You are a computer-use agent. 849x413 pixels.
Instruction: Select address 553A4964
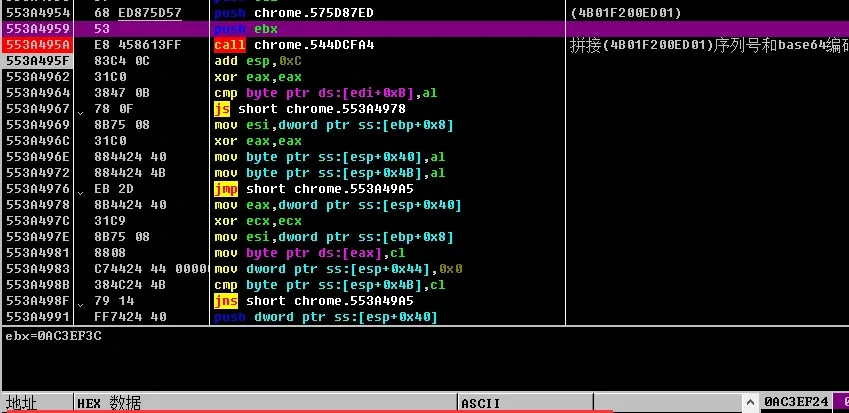click(x=37, y=93)
